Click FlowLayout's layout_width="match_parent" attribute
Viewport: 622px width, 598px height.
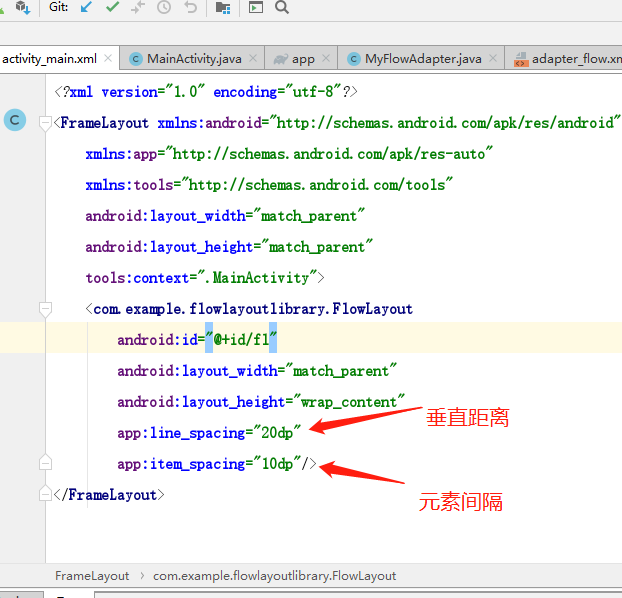pos(257,371)
